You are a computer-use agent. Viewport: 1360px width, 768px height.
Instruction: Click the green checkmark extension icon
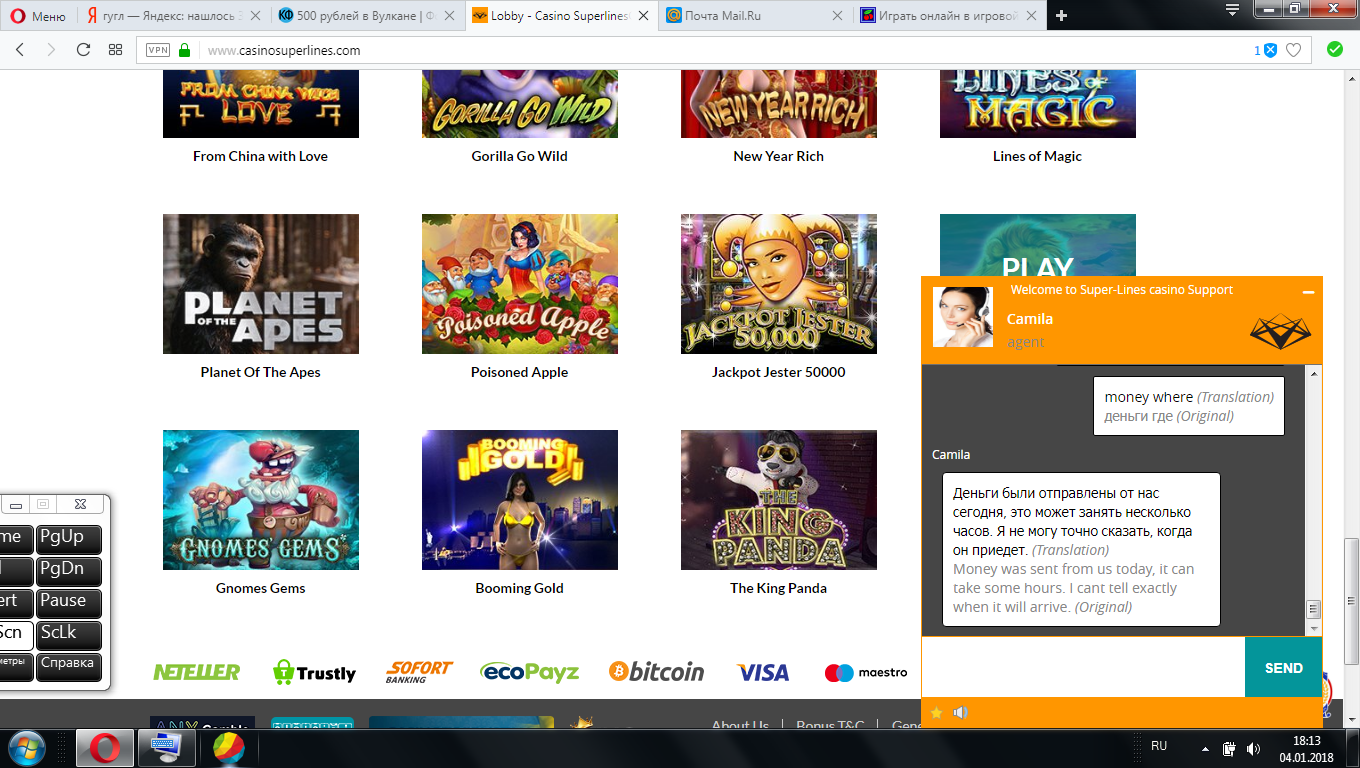tap(1335, 49)
